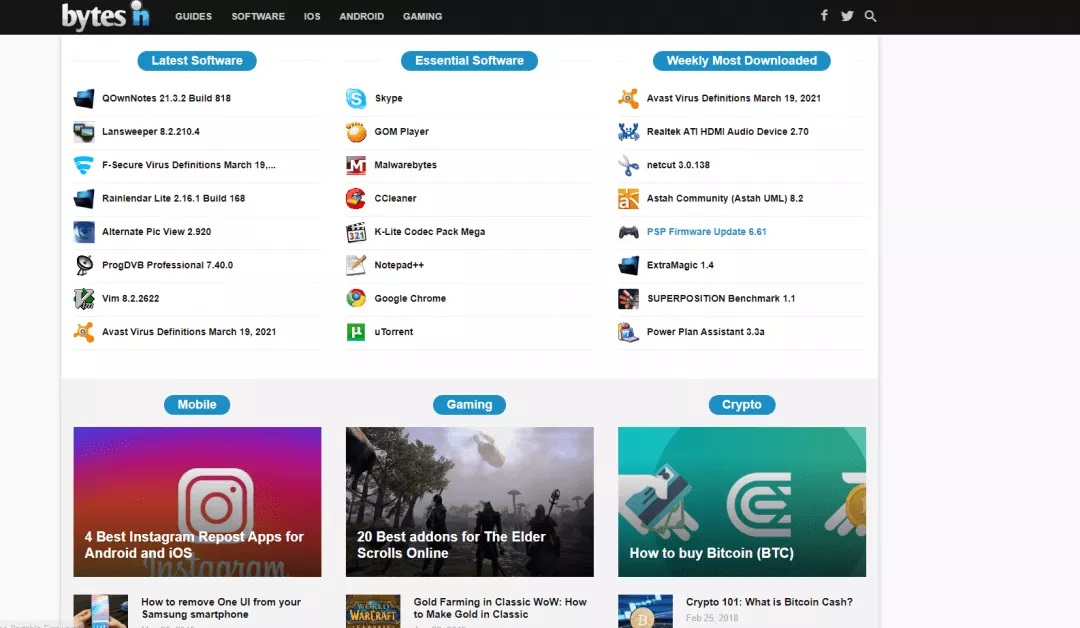Screen dimensions: 1080x628
Task: Click the GOM Player icon
Action: [x=356, y=132]
